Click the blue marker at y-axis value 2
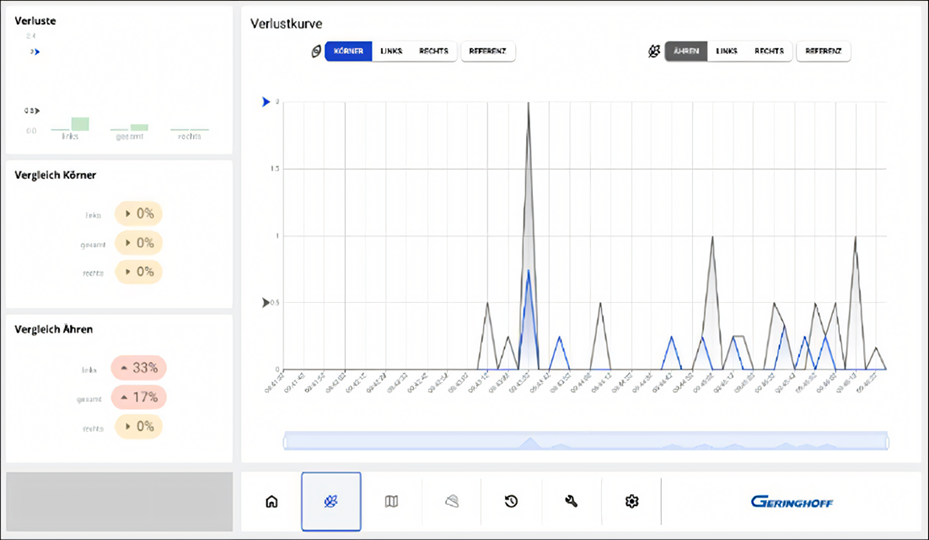The image size is (929, 540). [265, 102]
